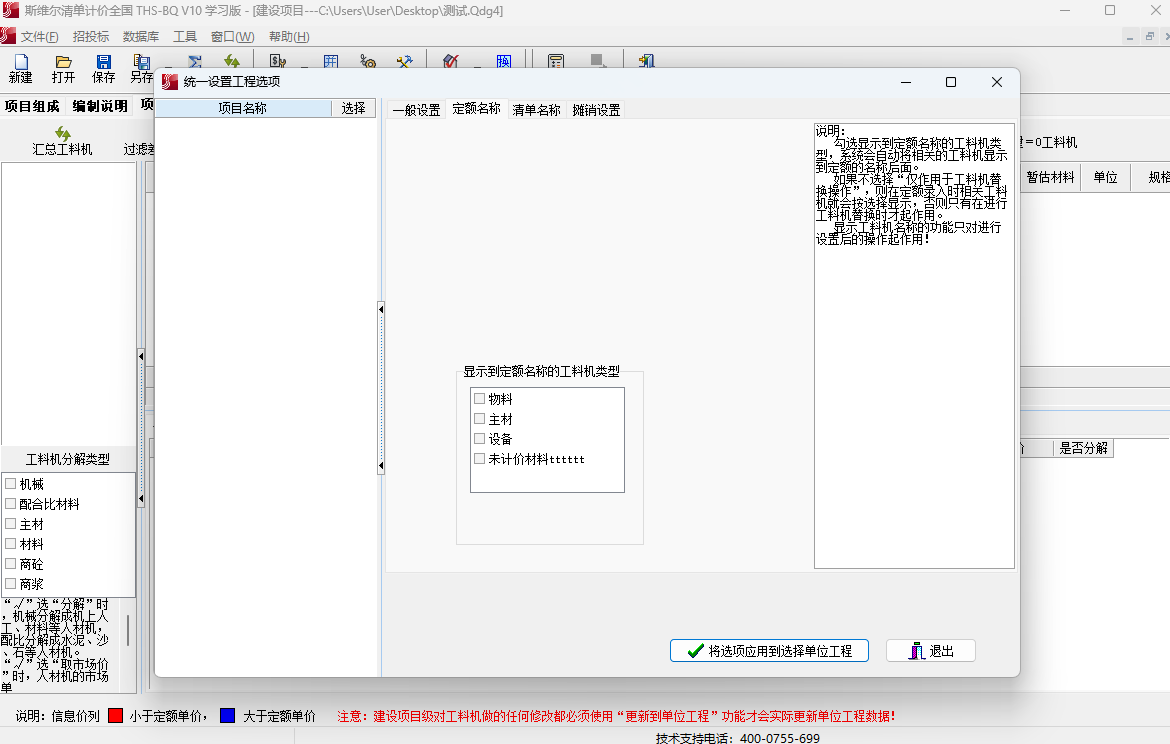The width and height of the screenshot is (1170, 744).
Task: Check 机械 in 工料机分解类型 list
Action: (11, 484)
